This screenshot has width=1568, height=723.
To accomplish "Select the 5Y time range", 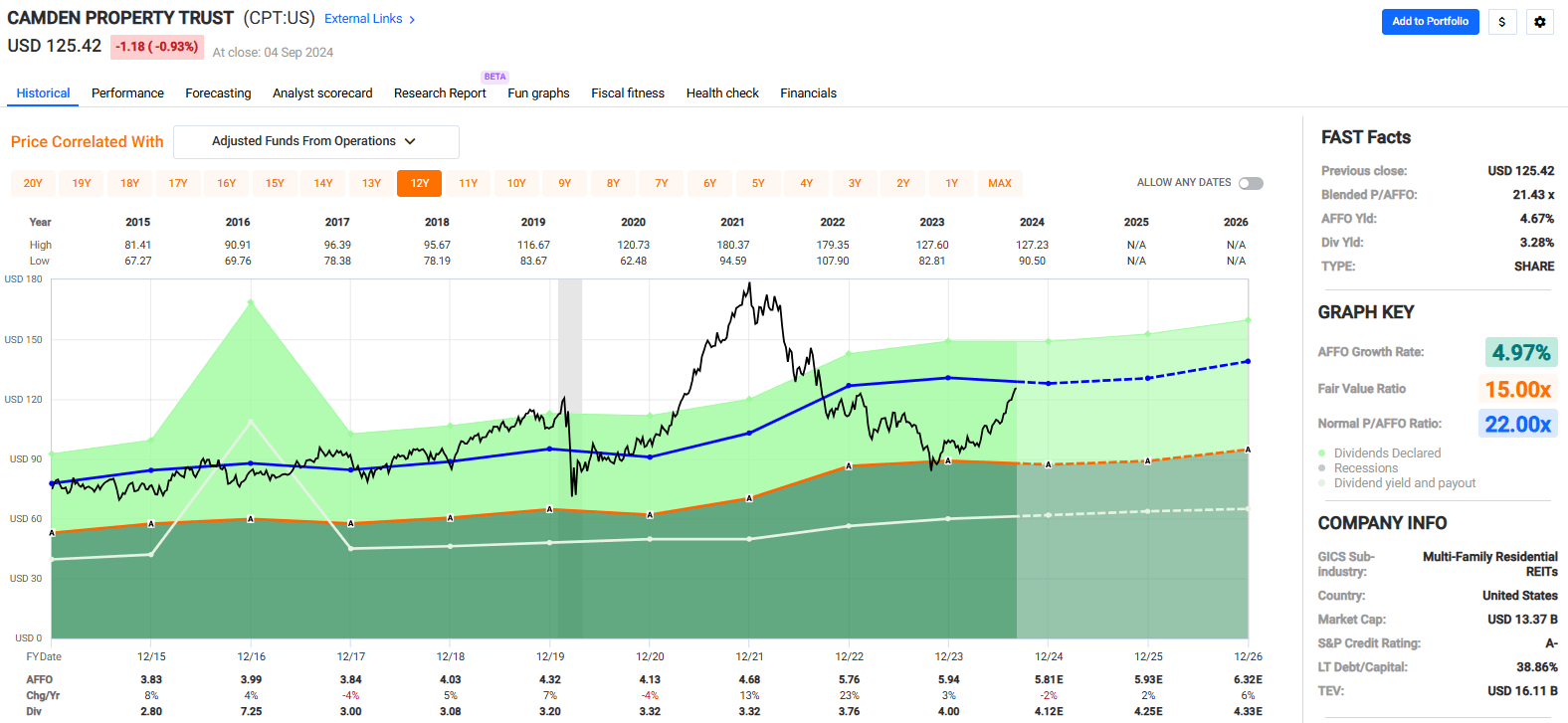I will click(758, 183).
